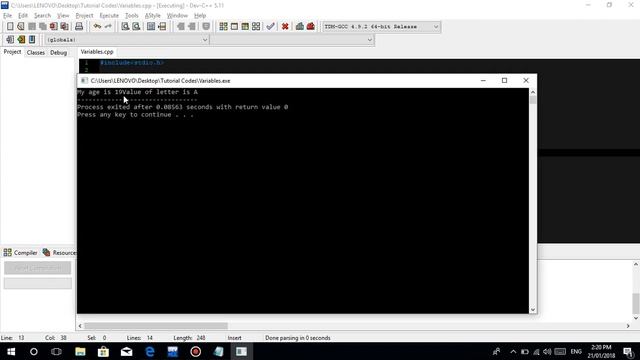The width and height of the screenshot is (640, 360).
Task: Open the Mail app from the taskbar
Action: [x=127, y=351]
